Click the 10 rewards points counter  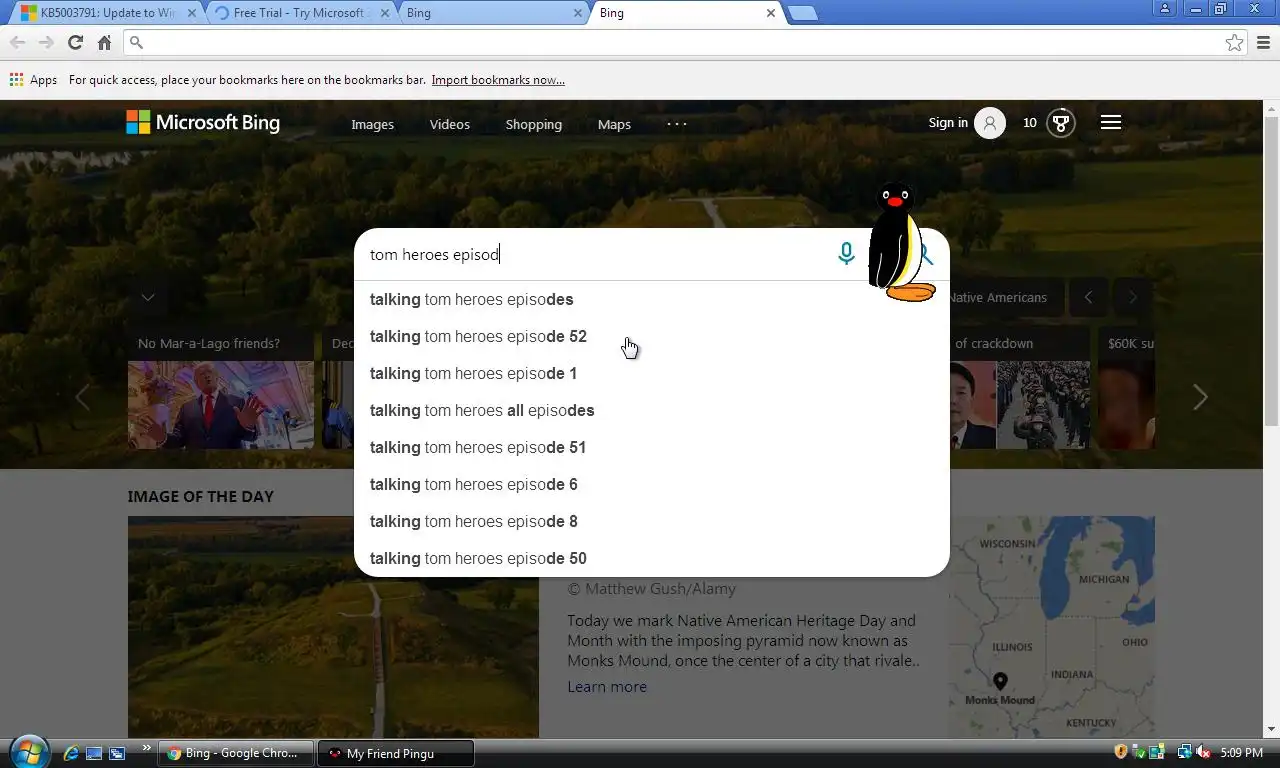1030,123
